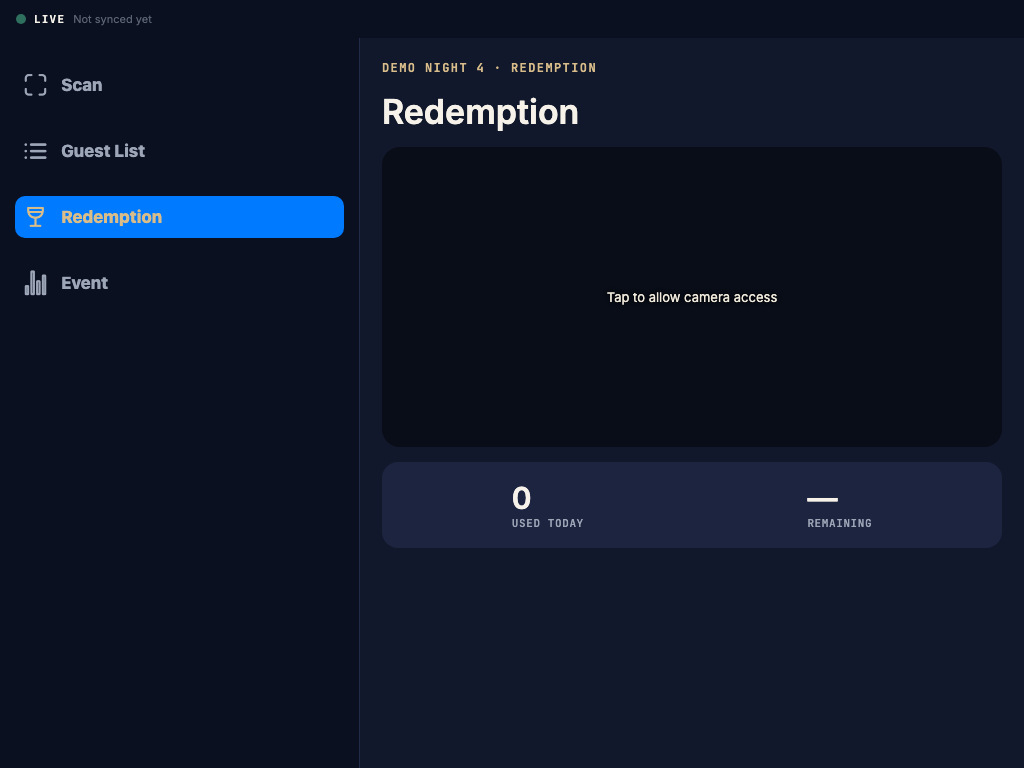Click the dark camera preview area
This screenshot has width=1024, height=768.
(x=692, y=297)
